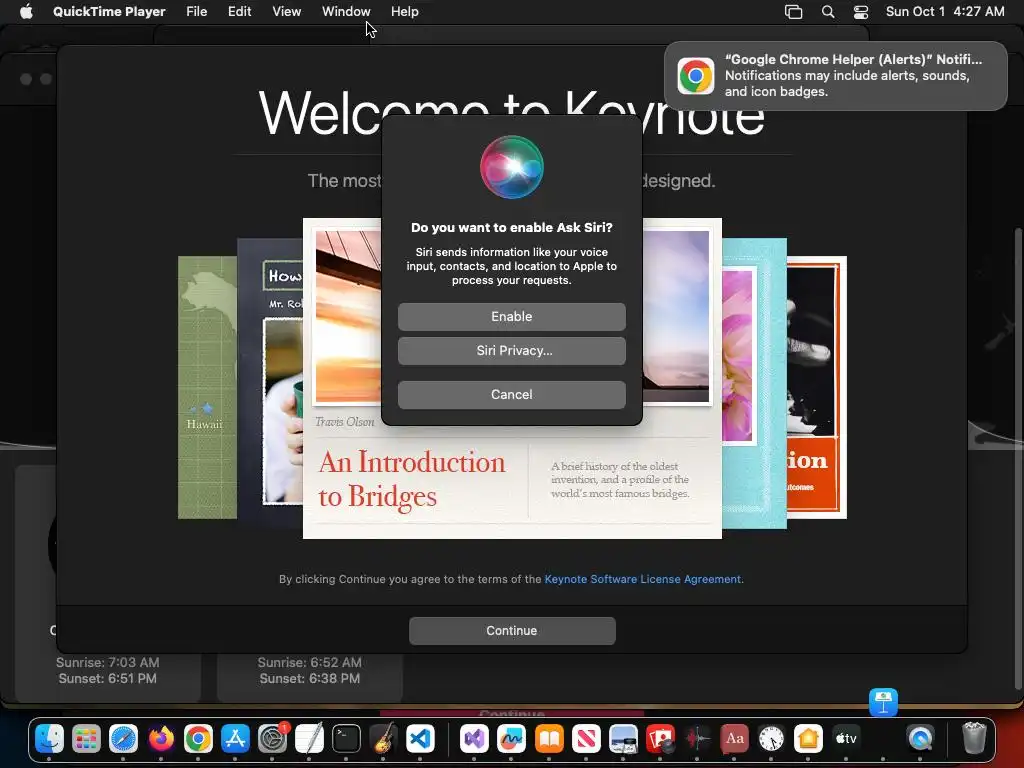Screen dimensions: 1024x768
Task: Launch Firefox from the dock
Action: coord(161,739)
